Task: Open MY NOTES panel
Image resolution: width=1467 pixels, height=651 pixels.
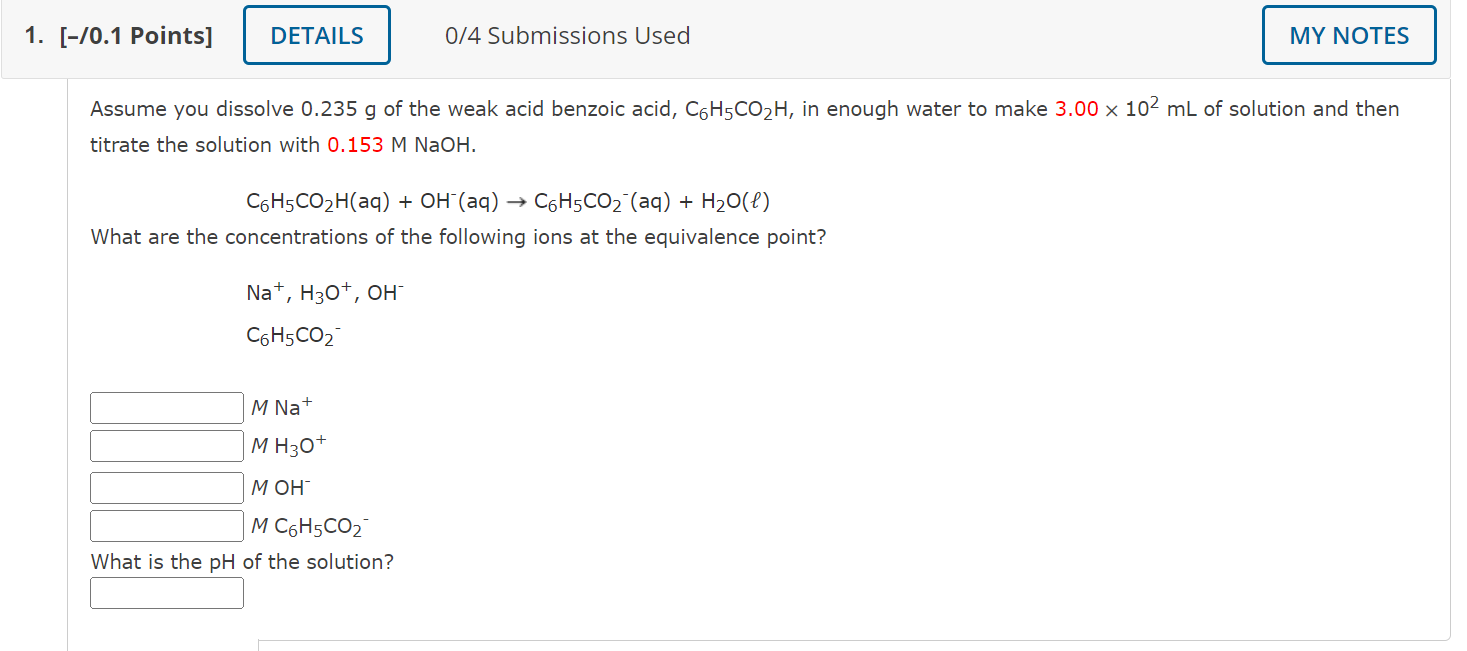Action: pos(1348,34)
